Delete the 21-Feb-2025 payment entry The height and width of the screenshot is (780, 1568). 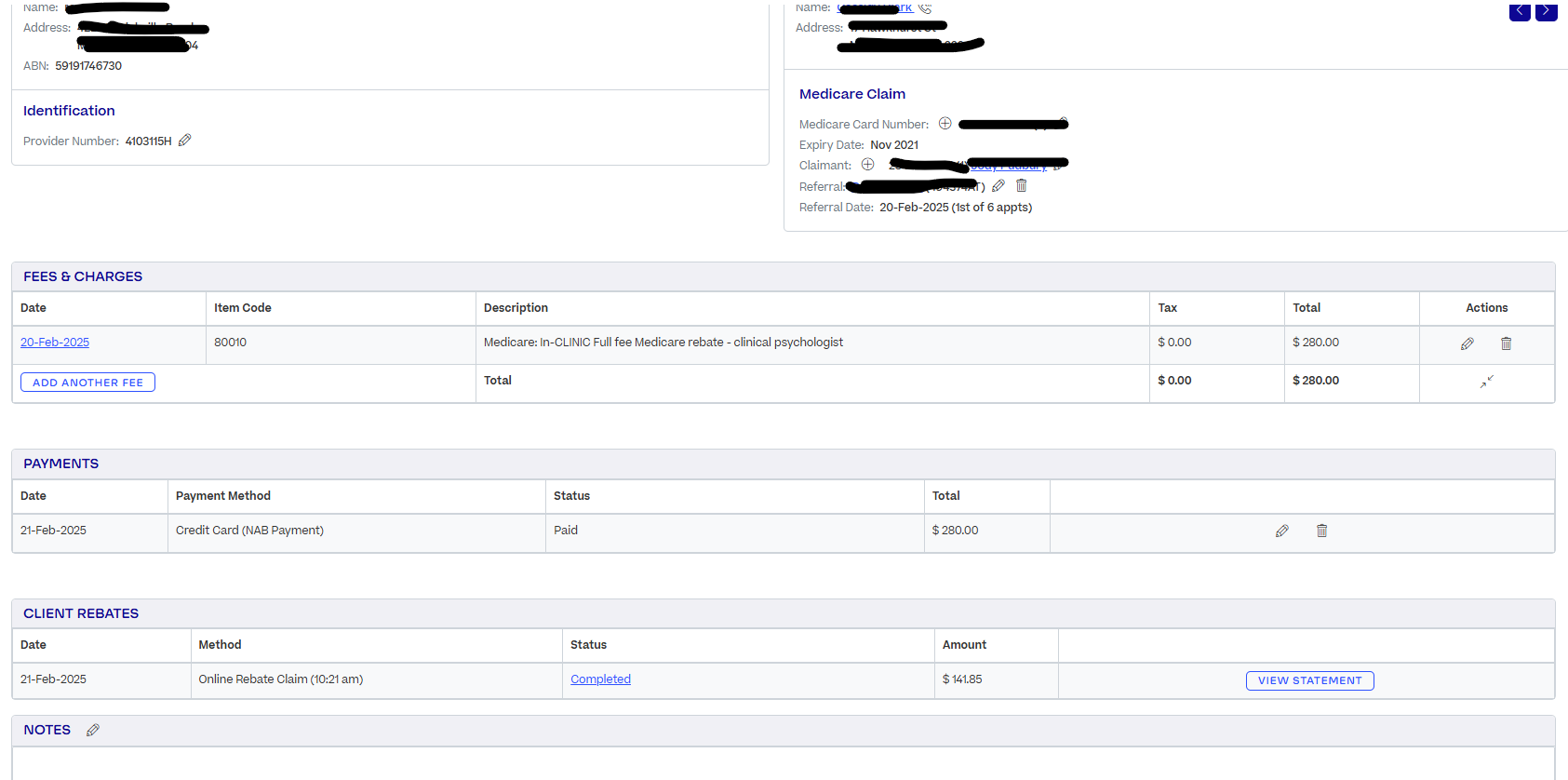(x=1321, y=531)
